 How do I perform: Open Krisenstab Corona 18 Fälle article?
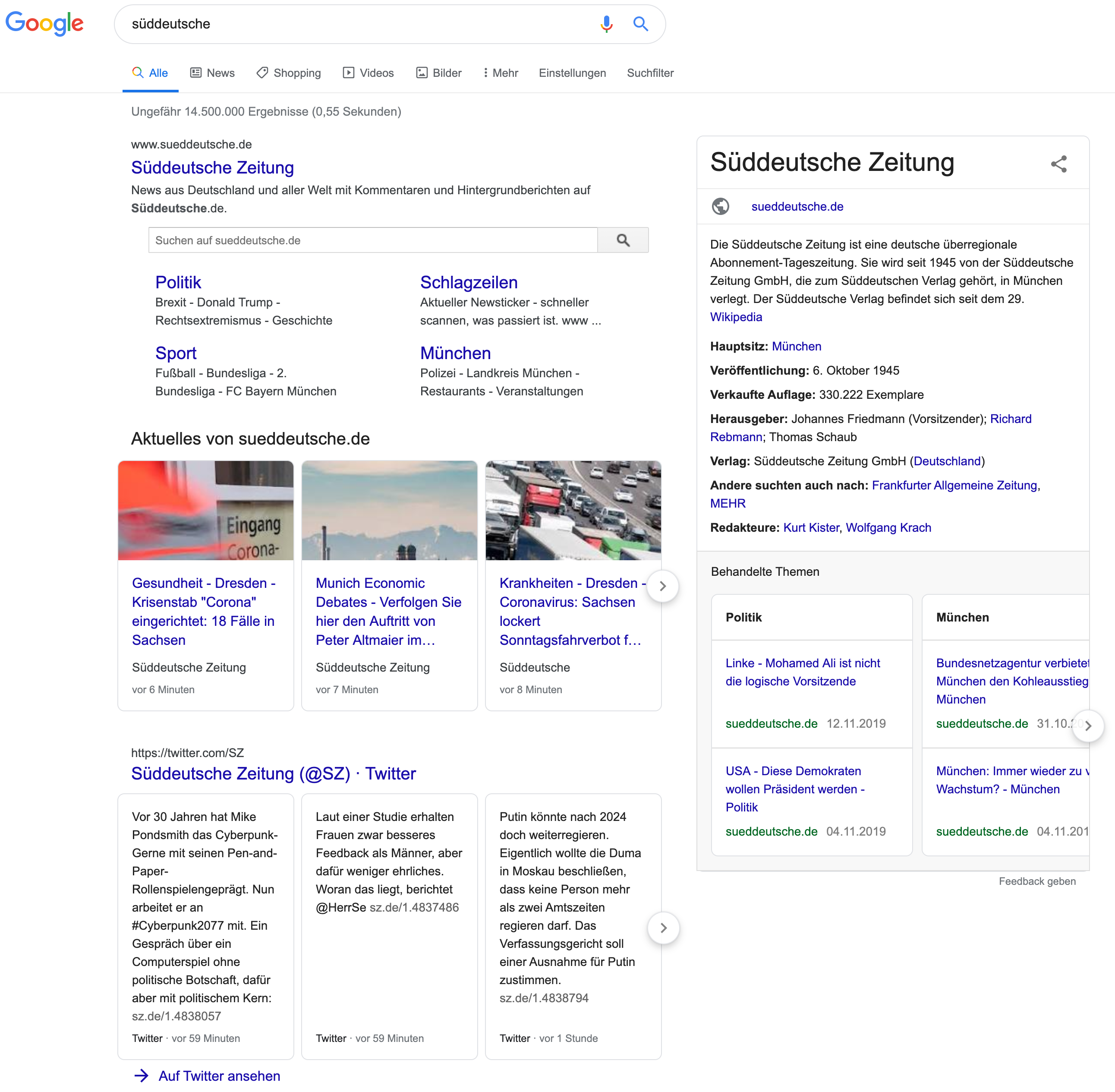click(x=204, y=611)
